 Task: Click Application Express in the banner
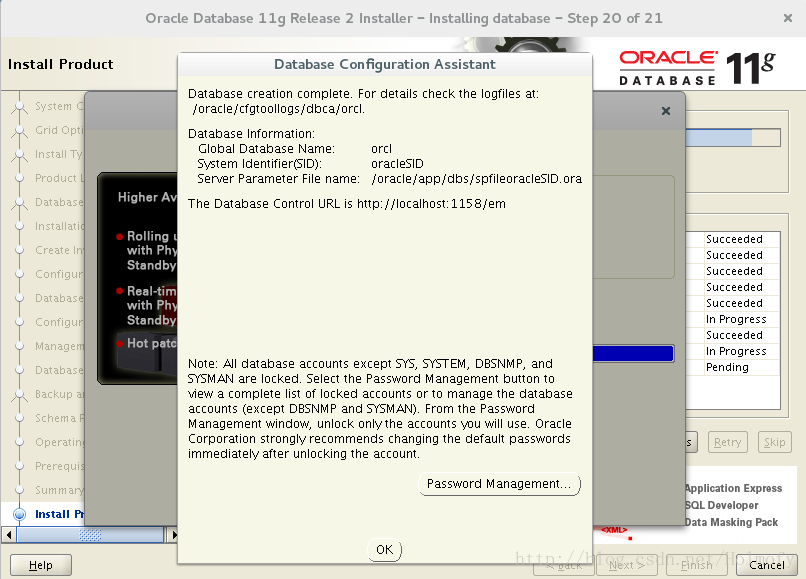coord(734,488)
